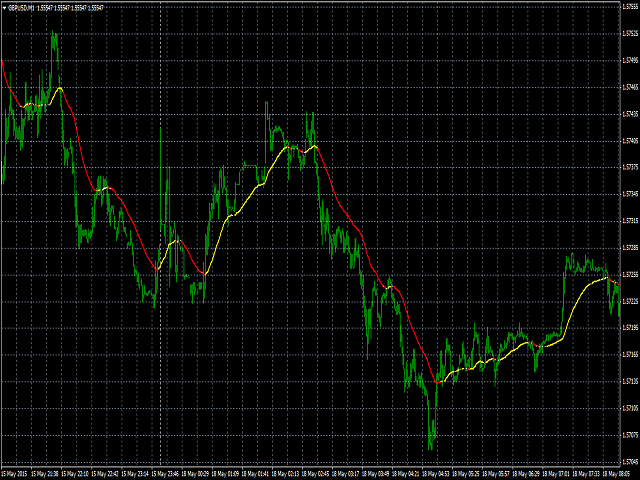Viewport: 640px width, 480px height.
Task: Click the 18 May 08:05 time marker
Action: (x=616, y=474)
